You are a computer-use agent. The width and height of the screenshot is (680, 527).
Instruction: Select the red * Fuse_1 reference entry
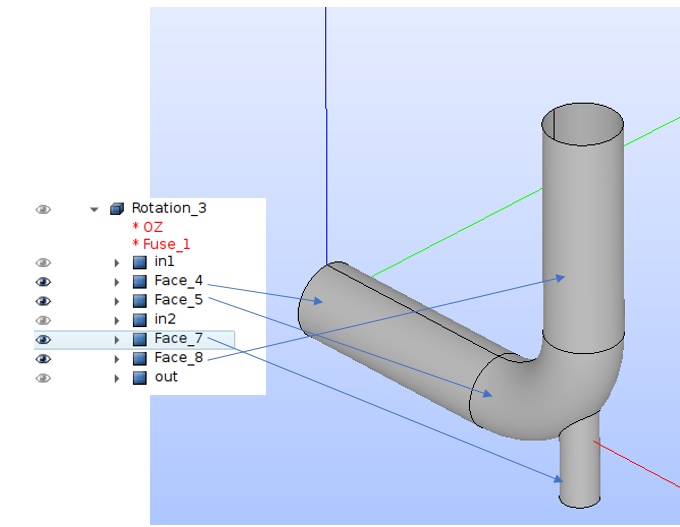pos(161,244)
